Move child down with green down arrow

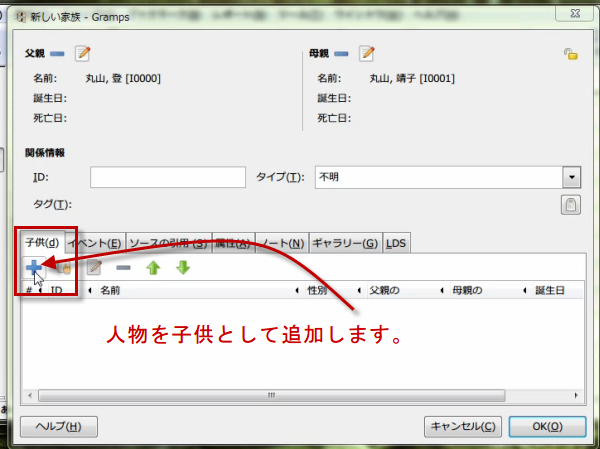point(183,268)
